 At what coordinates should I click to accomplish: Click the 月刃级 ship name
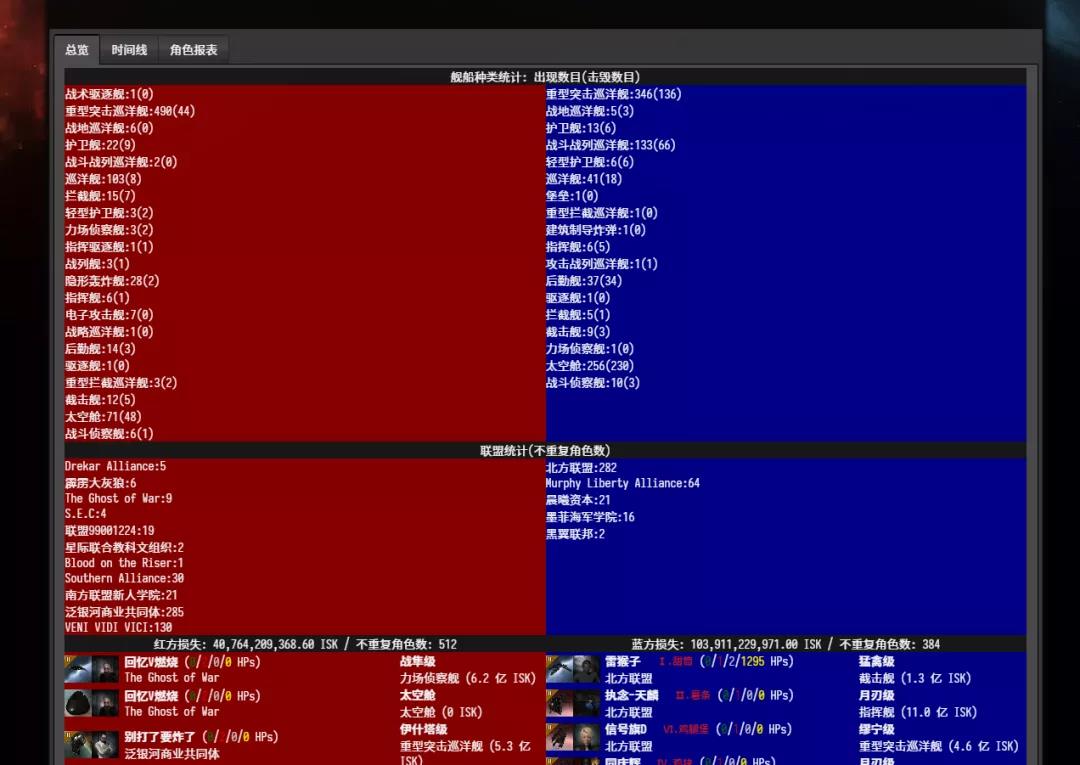[876, 695]
